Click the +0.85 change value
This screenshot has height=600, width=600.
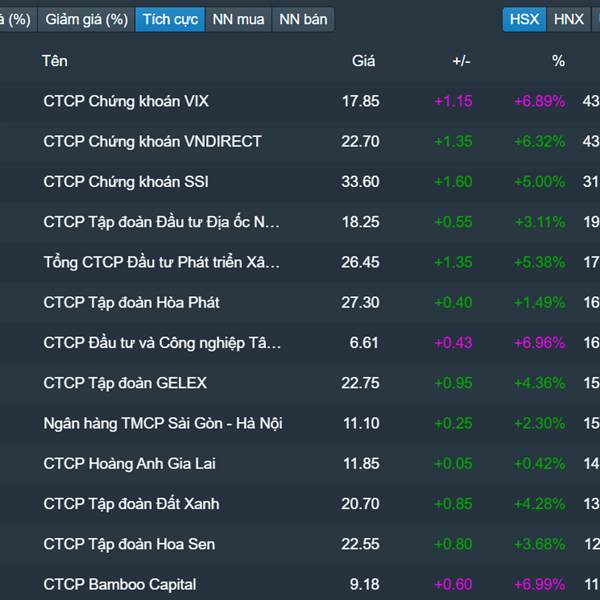pyautogui.click(x=453, y=504)
